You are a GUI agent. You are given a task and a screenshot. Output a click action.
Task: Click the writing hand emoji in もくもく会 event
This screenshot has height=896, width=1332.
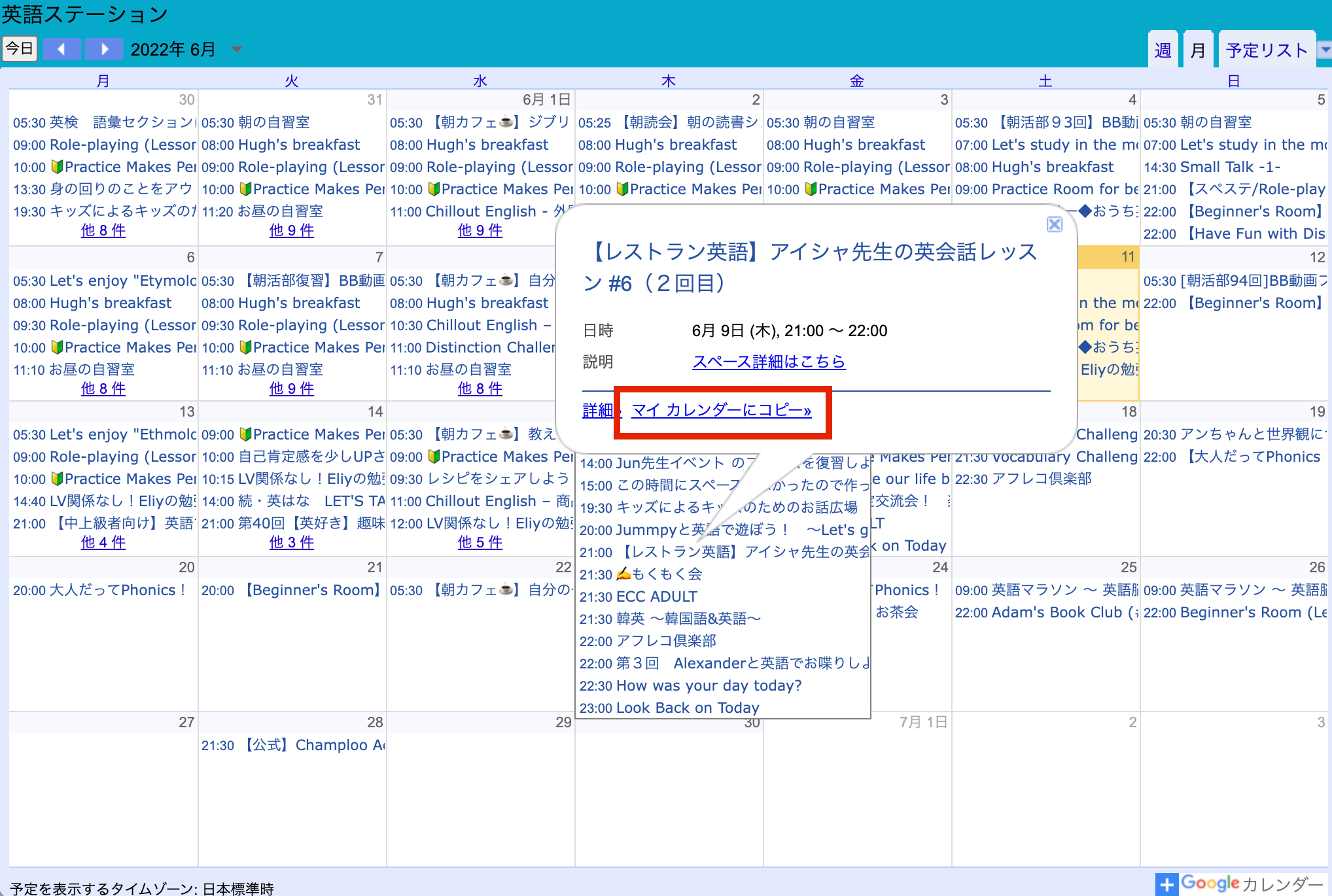625,574
